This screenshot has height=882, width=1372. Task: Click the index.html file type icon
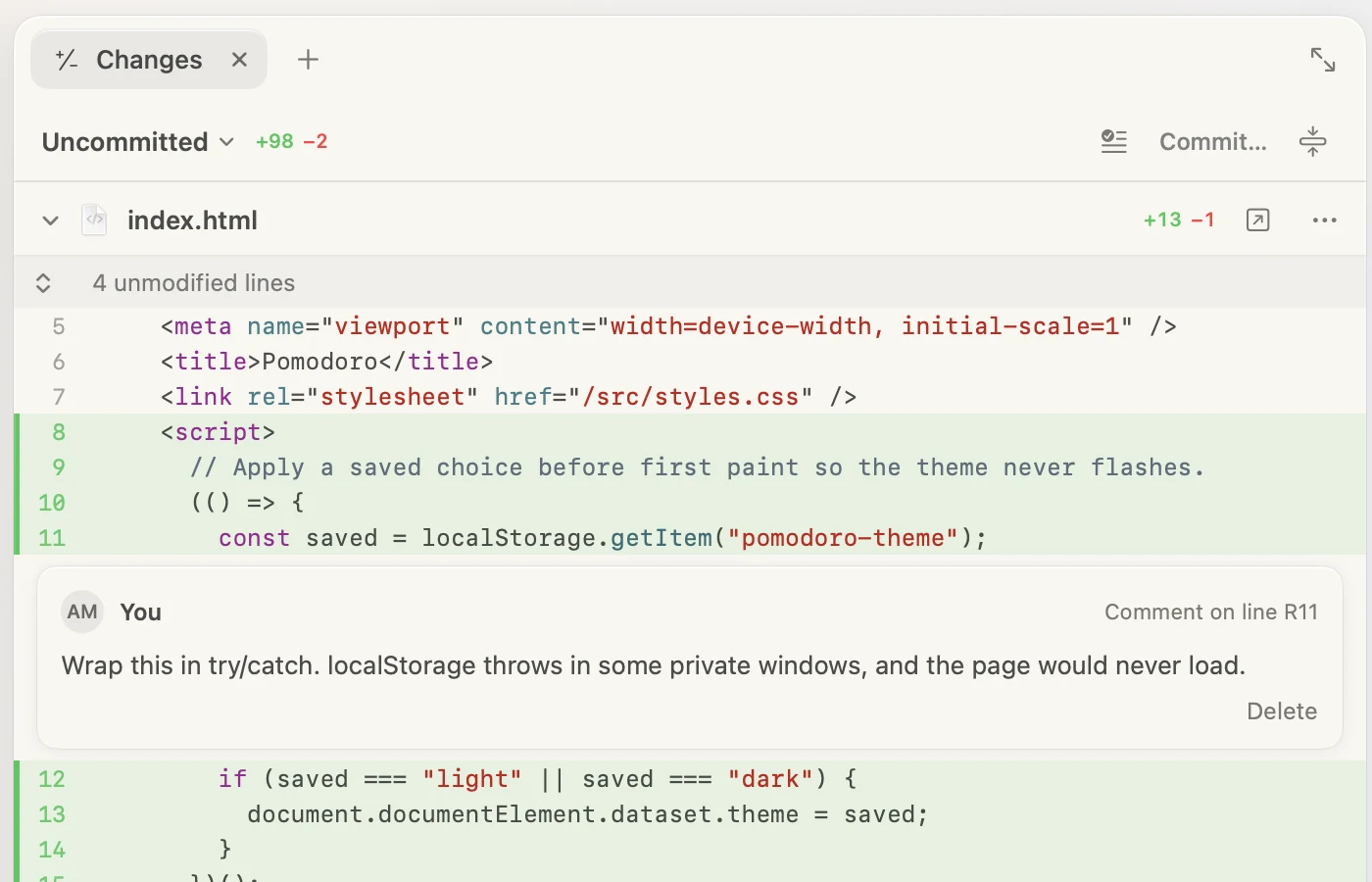94,220
